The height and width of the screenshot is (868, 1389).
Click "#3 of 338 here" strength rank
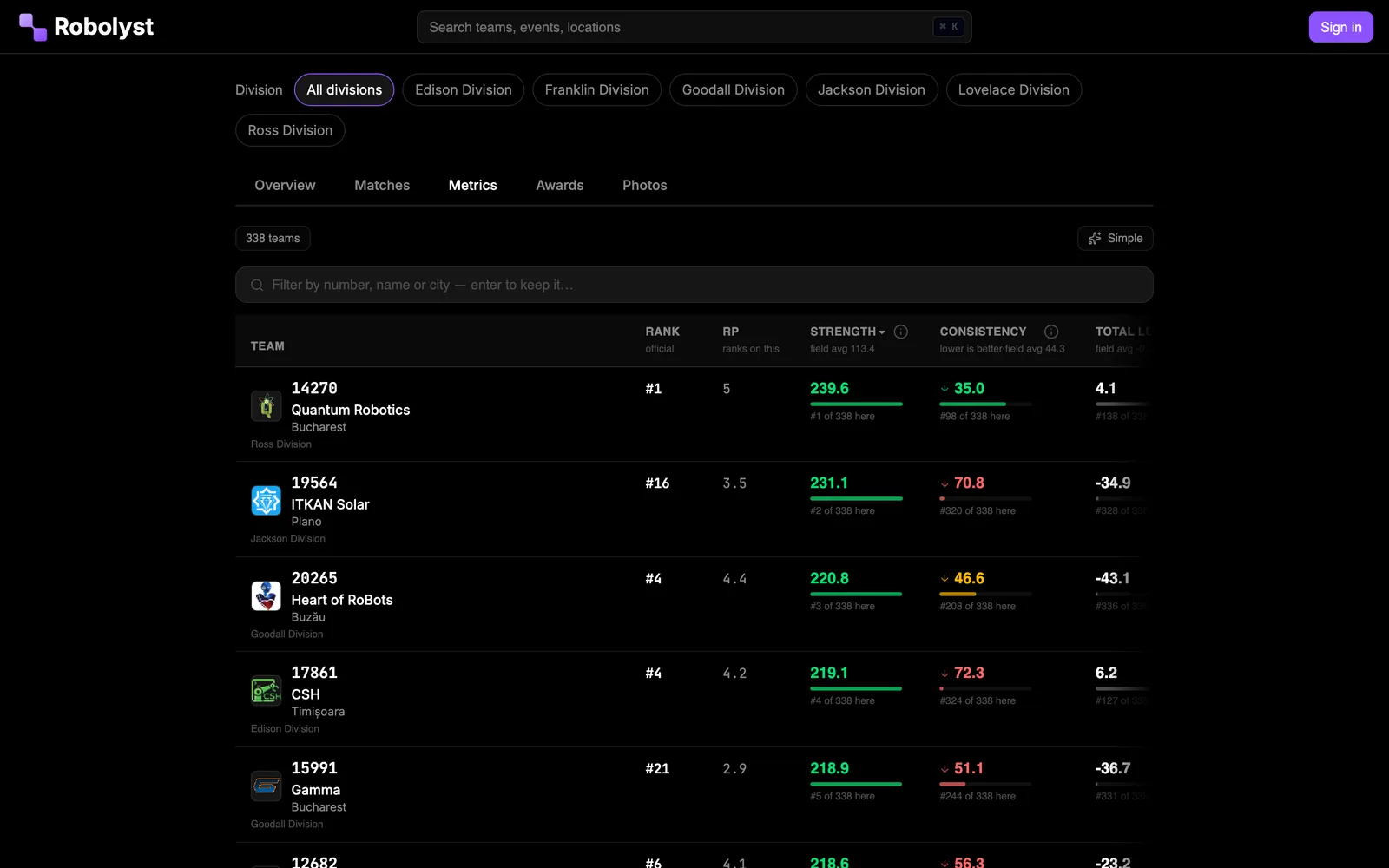[842, 607]
